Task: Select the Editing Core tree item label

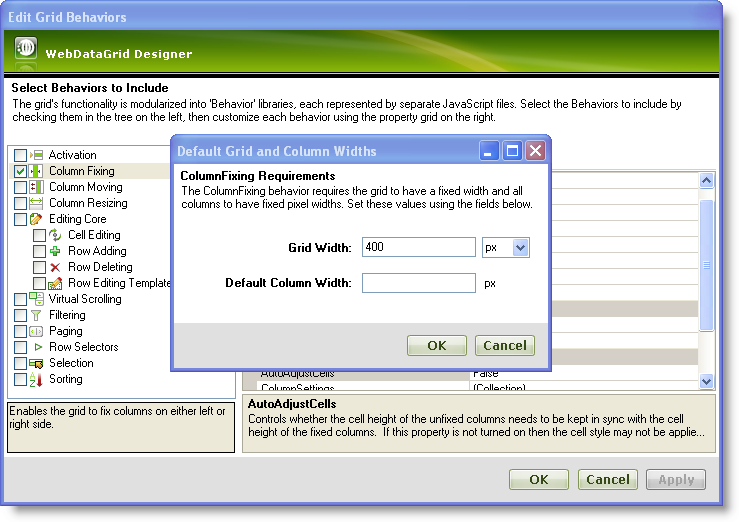Action: (78, 219)
